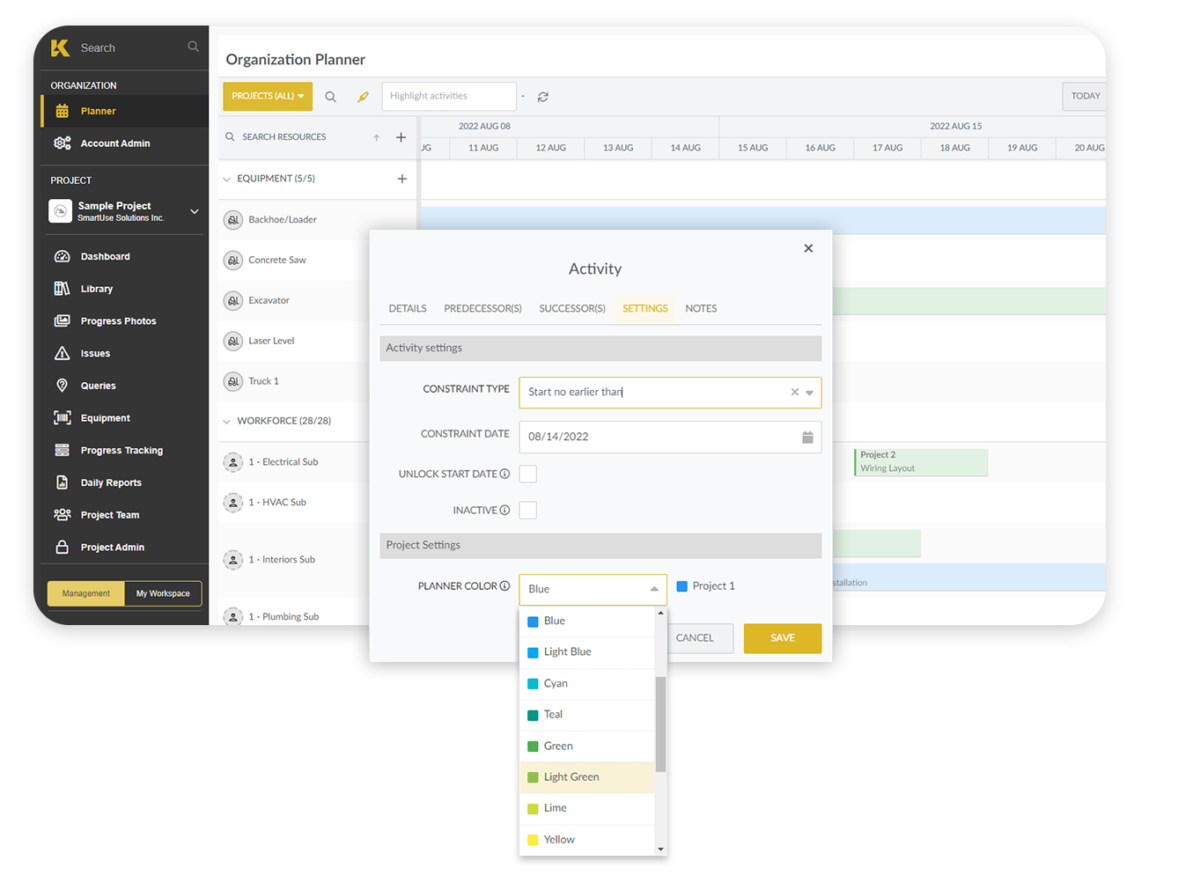Viewport: 1200px width, 883px height.
Task: Check the Inactive checkbox
Action: 527,510
